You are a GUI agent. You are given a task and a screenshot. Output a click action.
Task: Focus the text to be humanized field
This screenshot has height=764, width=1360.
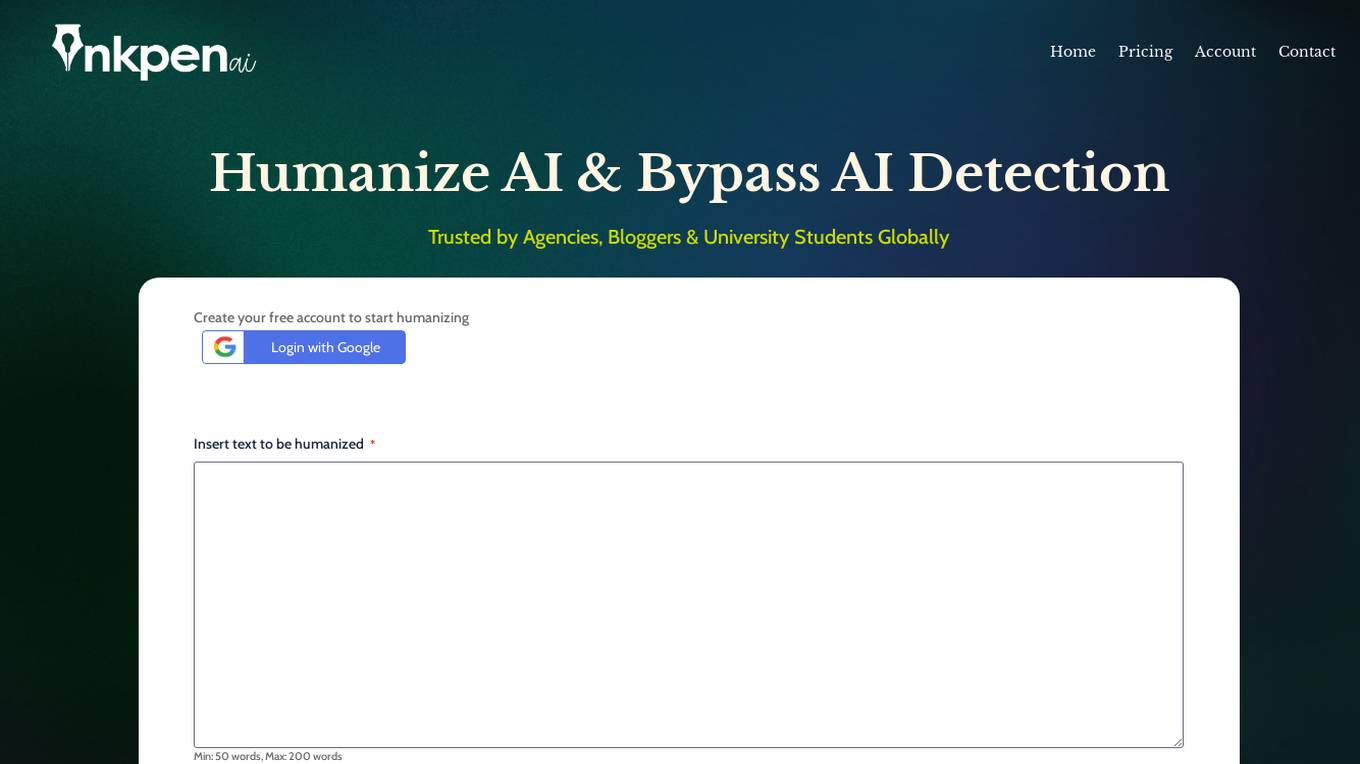[688, 604]
